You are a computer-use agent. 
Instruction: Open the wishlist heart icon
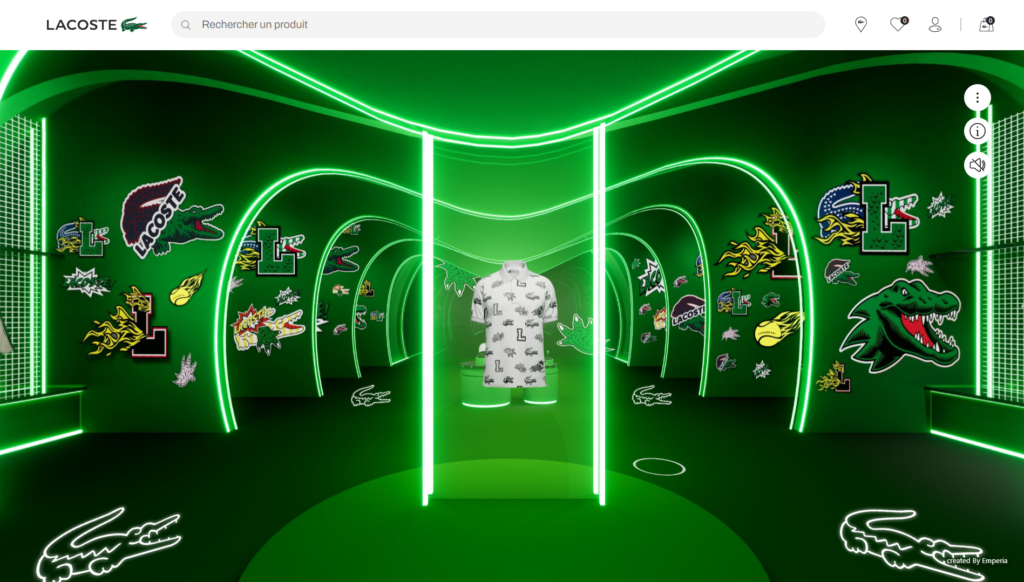point(899,24)
